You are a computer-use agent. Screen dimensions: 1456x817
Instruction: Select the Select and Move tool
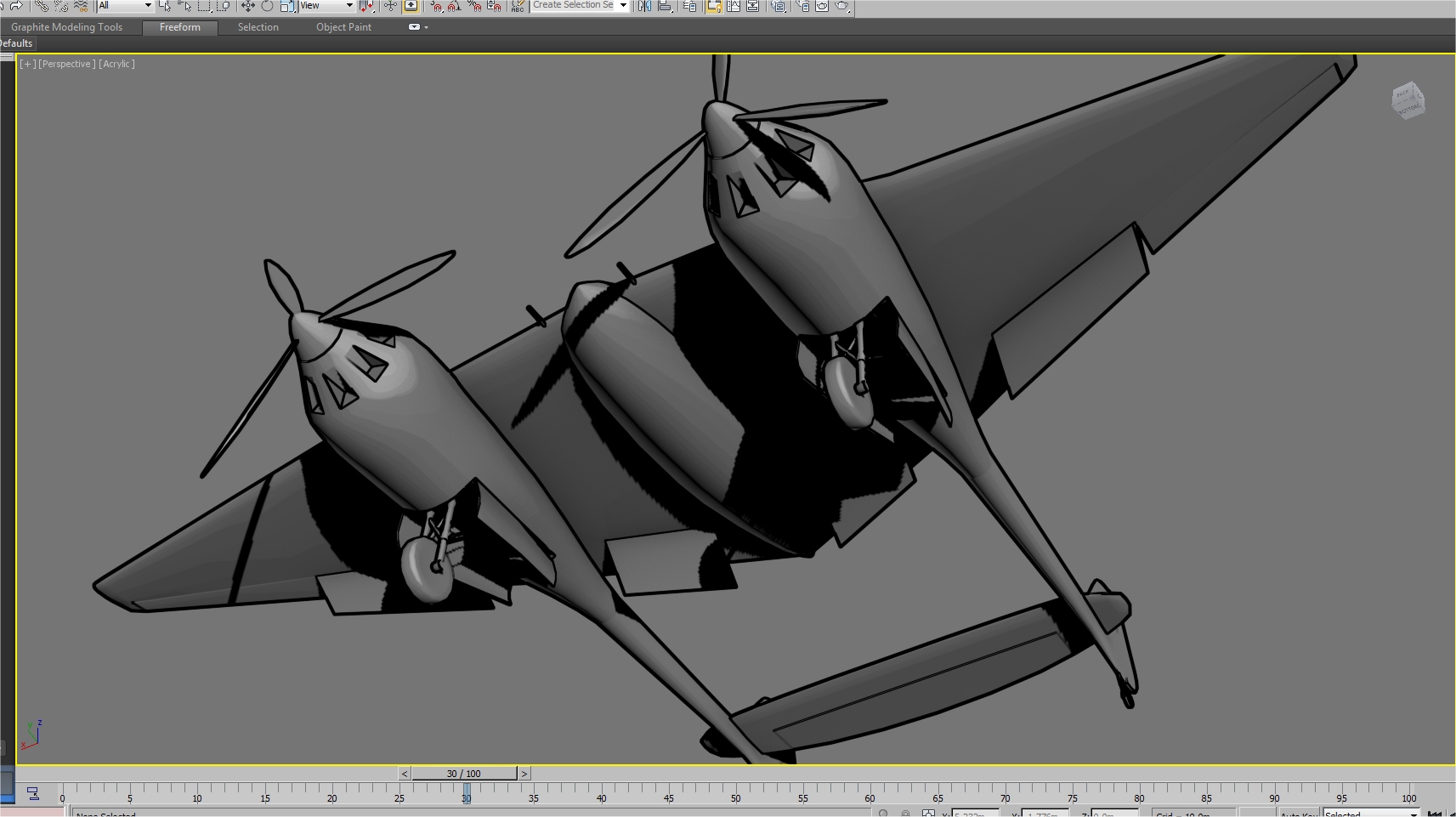(248, 6)
